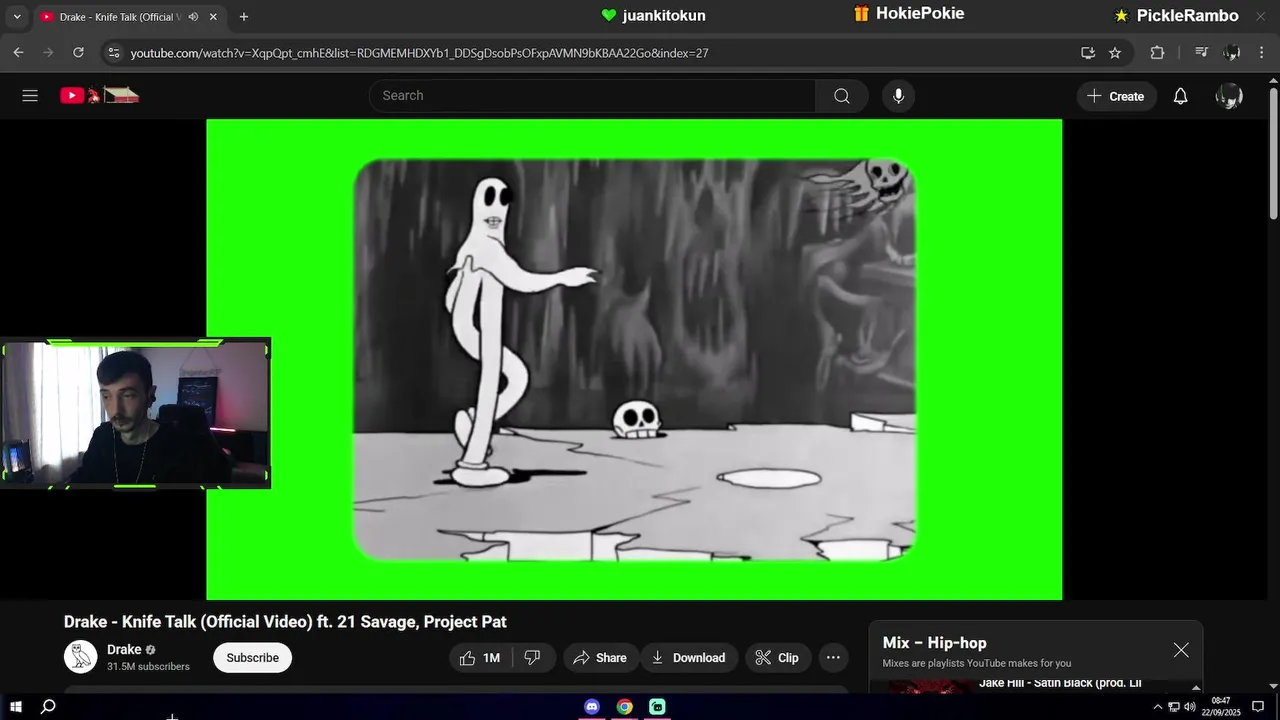Like the video with thumbs up

(480, 658)
